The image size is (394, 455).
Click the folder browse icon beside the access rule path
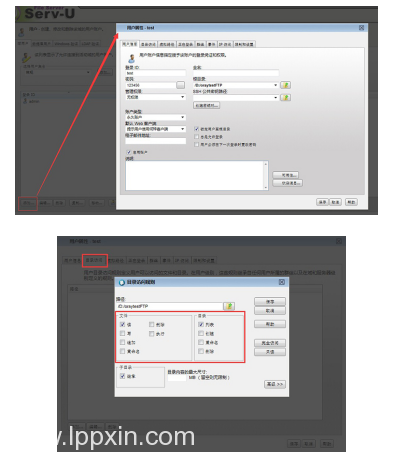tap(229, 306)
